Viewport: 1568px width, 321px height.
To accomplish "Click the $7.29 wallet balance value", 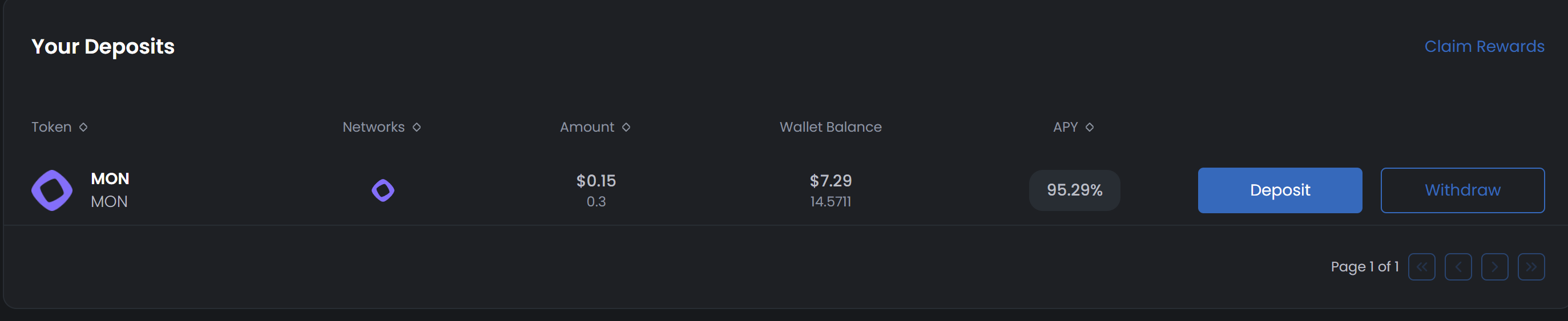I will tap(831, 181).
